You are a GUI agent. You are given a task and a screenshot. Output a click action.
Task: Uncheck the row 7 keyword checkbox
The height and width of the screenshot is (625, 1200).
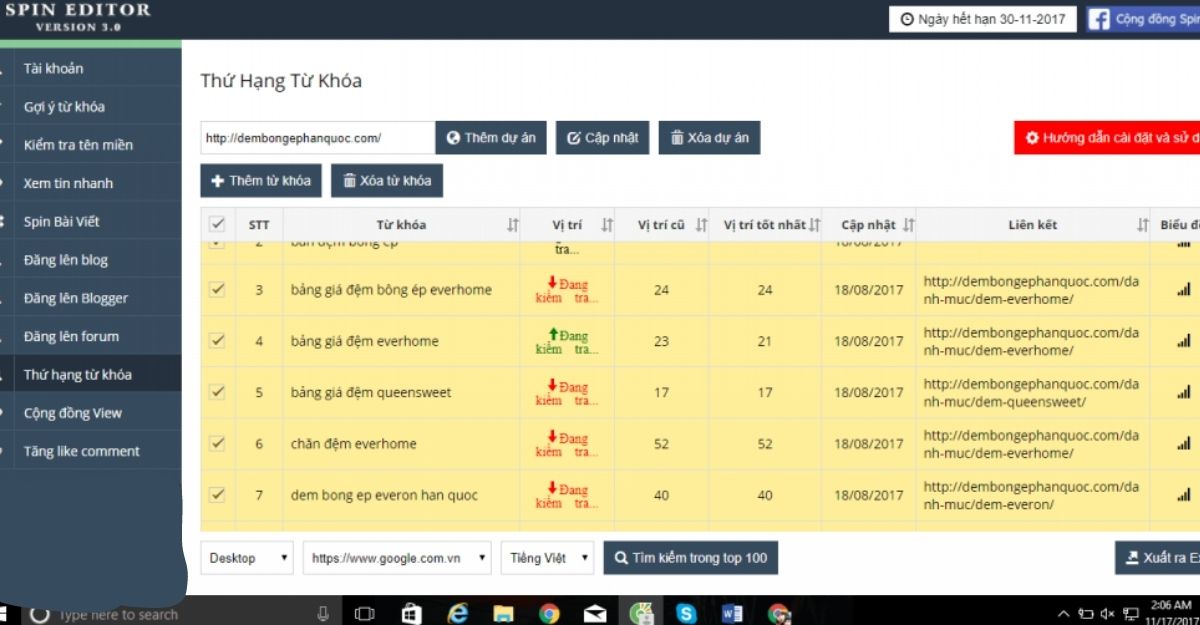point(217,495)
